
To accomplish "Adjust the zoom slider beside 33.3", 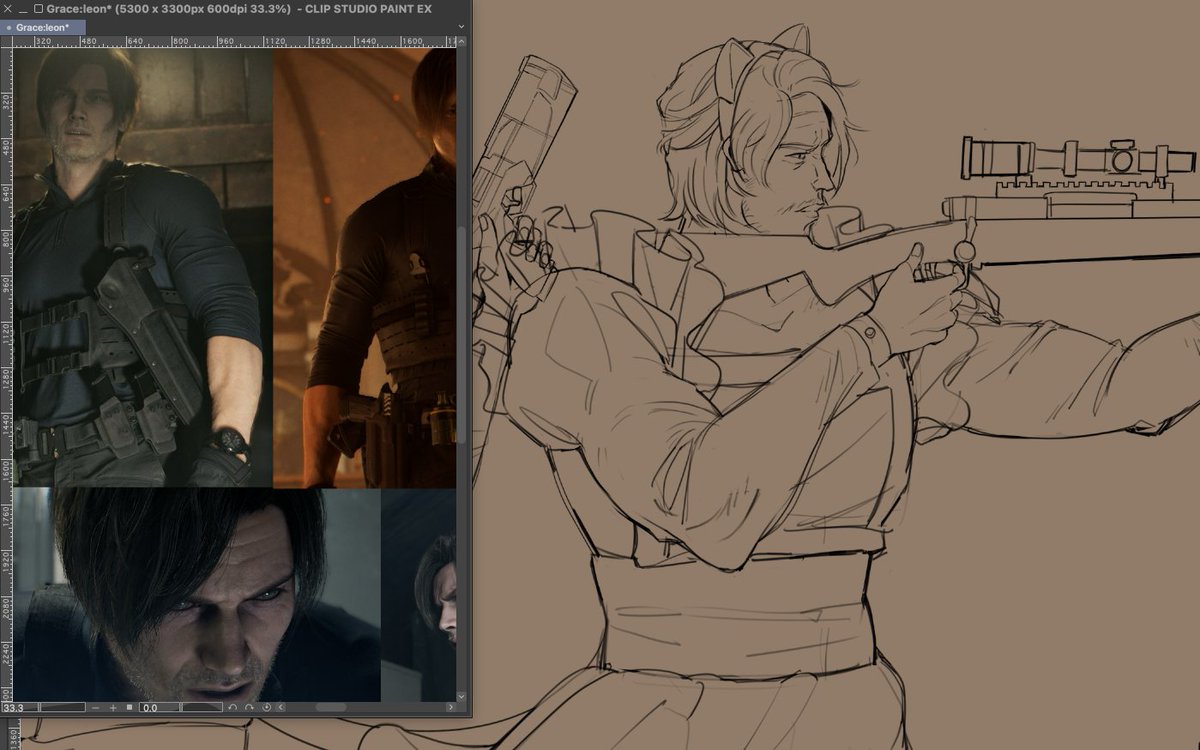I will [x=62, y=708].
